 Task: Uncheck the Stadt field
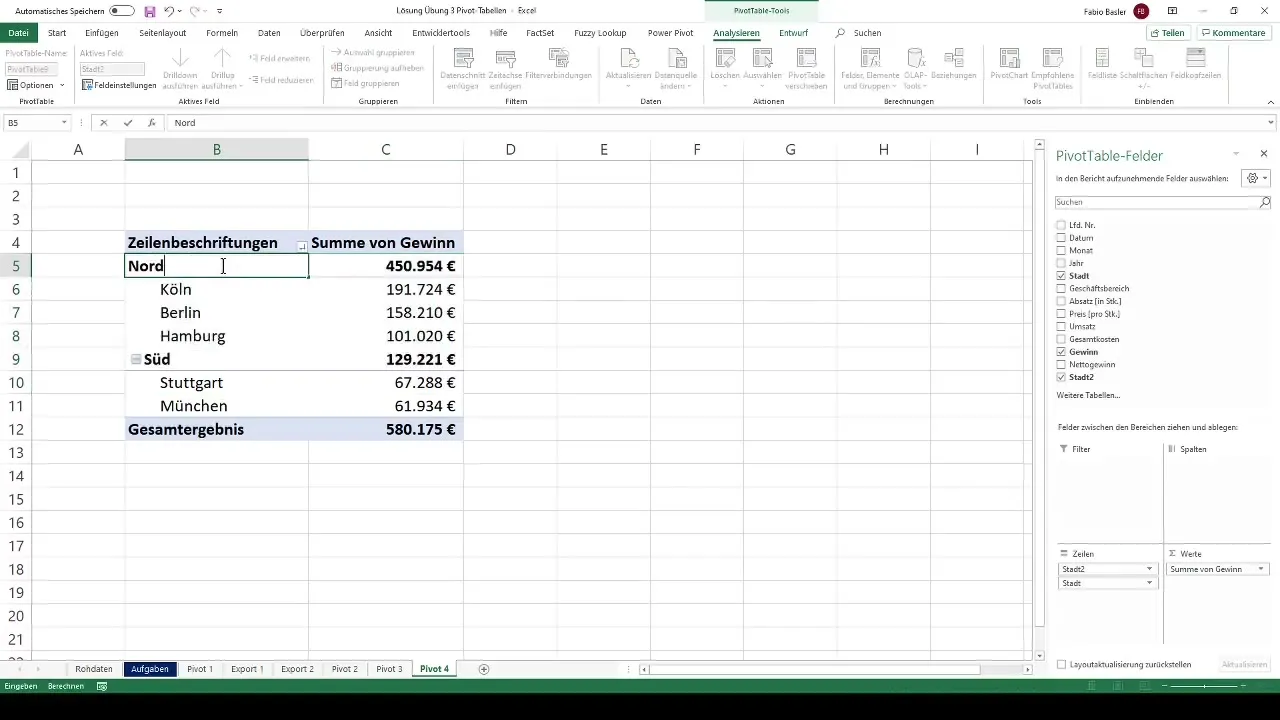coord(1061,276)
